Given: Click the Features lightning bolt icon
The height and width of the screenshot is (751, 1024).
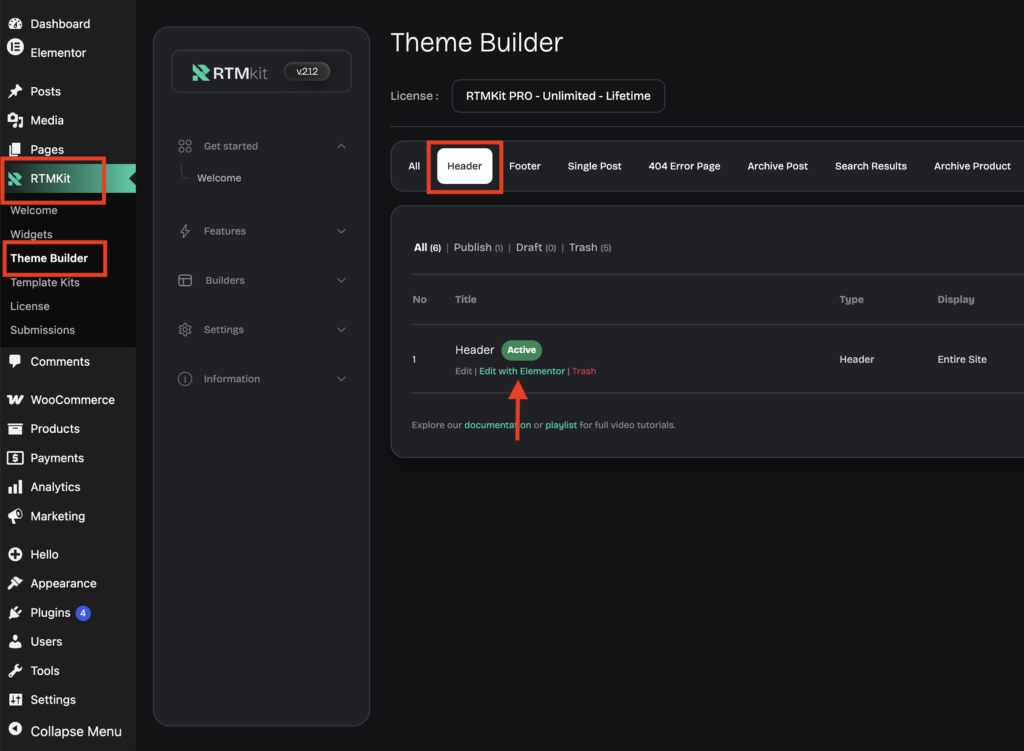Looking at the screenshot, I should point(185,231).
